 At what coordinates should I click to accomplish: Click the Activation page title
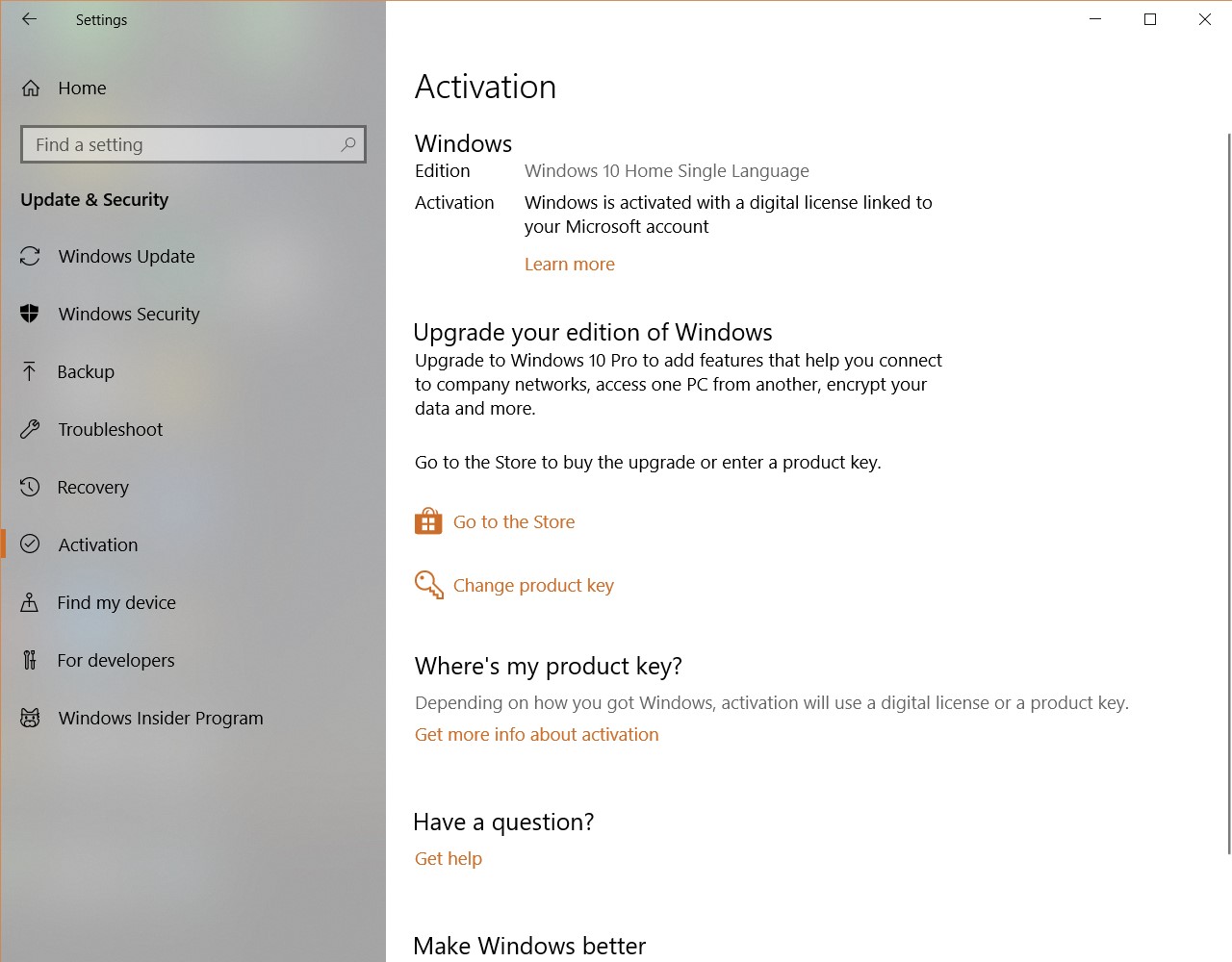485,87
